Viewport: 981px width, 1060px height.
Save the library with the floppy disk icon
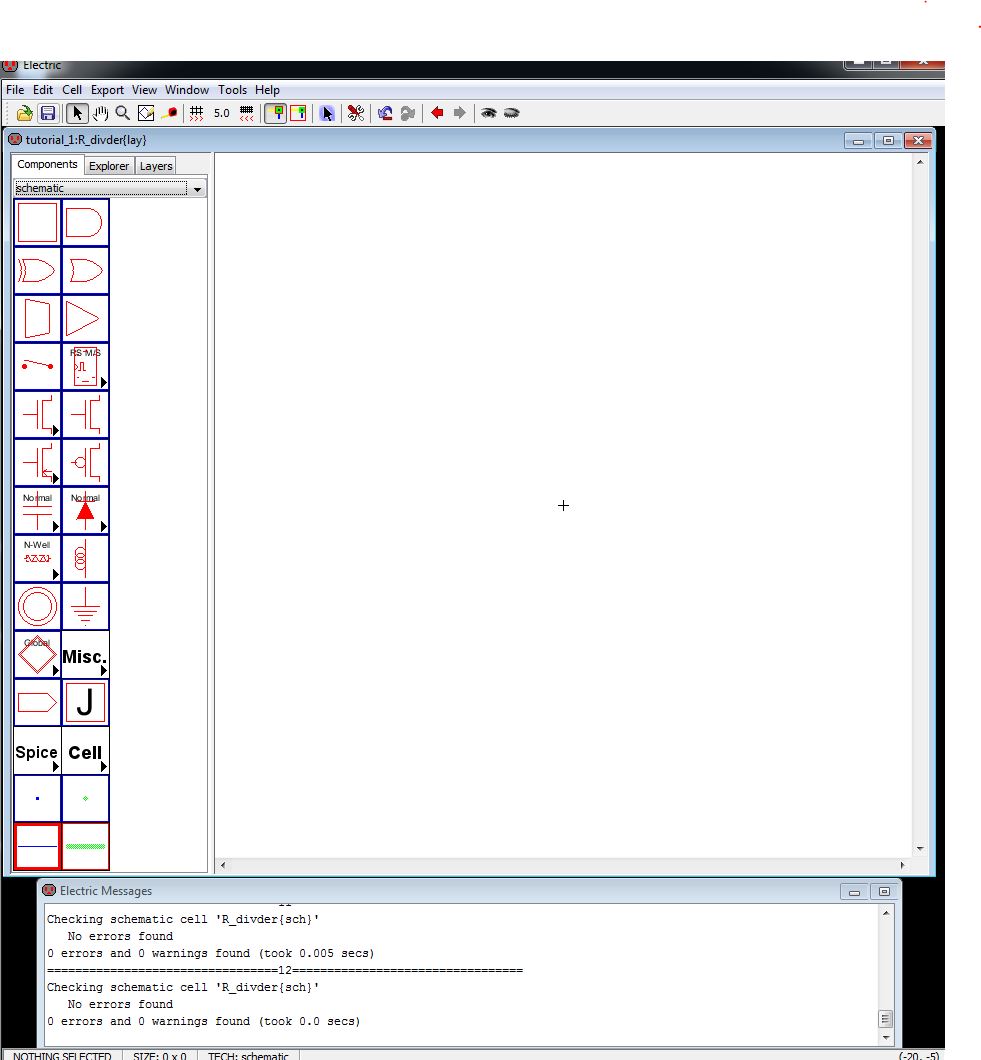coord(48,113)
